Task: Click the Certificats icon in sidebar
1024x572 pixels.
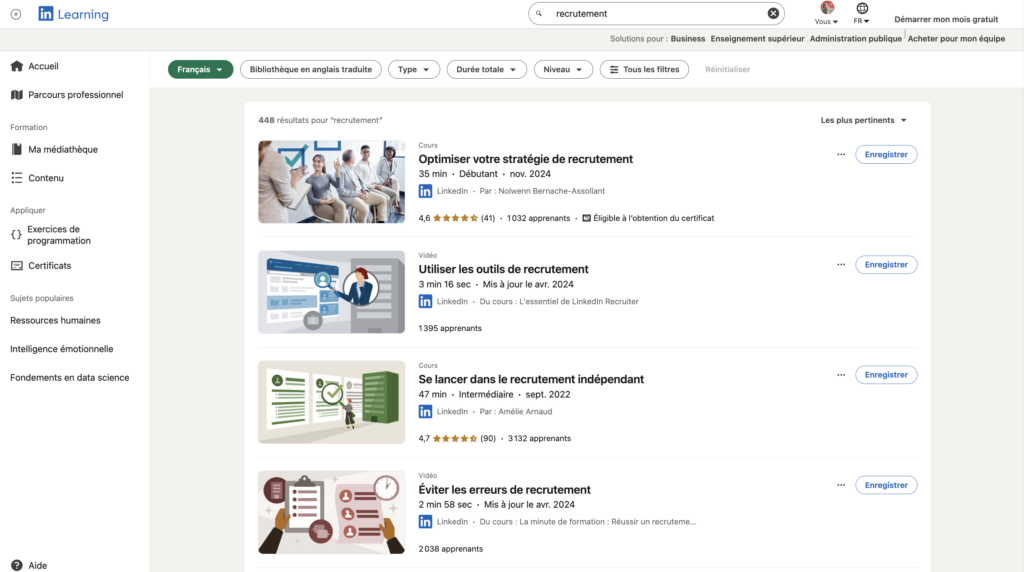Action: 16,266
